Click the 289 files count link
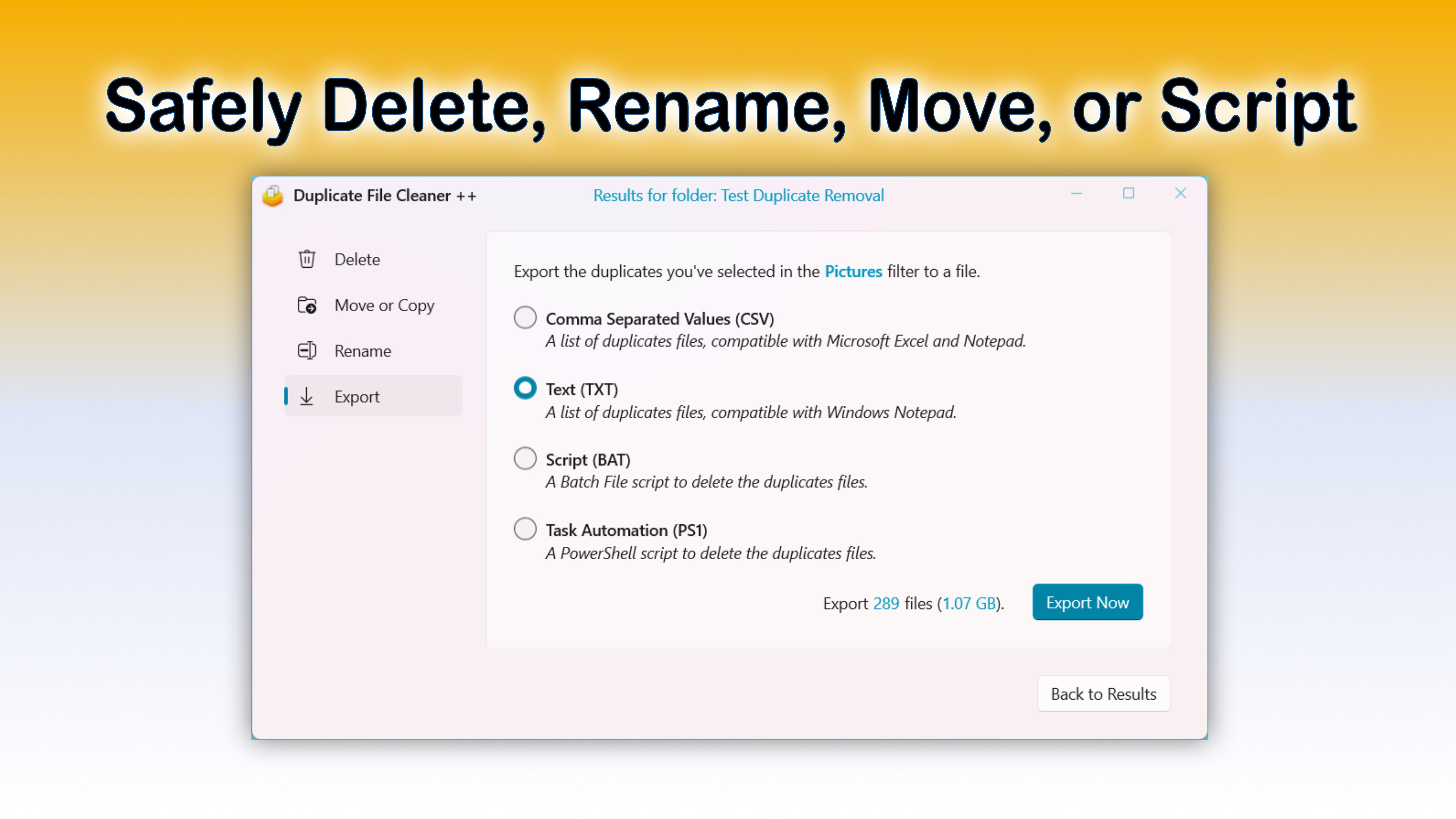This screenshot has width=1456, height=819. point(886,604)
